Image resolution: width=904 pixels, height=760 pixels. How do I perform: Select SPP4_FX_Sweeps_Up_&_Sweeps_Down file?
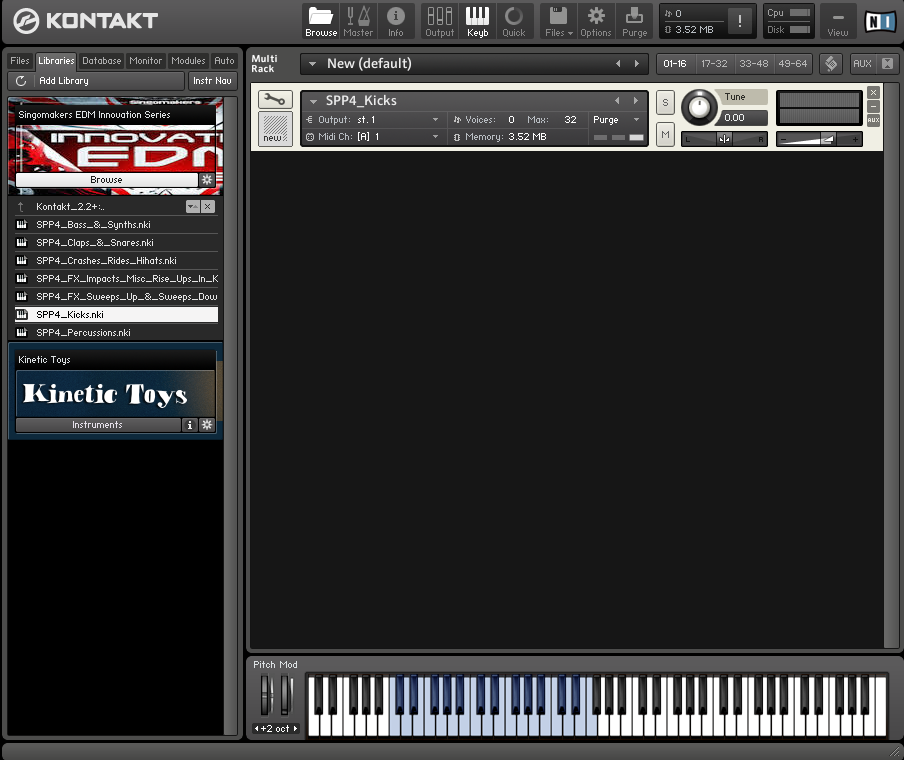116,296
